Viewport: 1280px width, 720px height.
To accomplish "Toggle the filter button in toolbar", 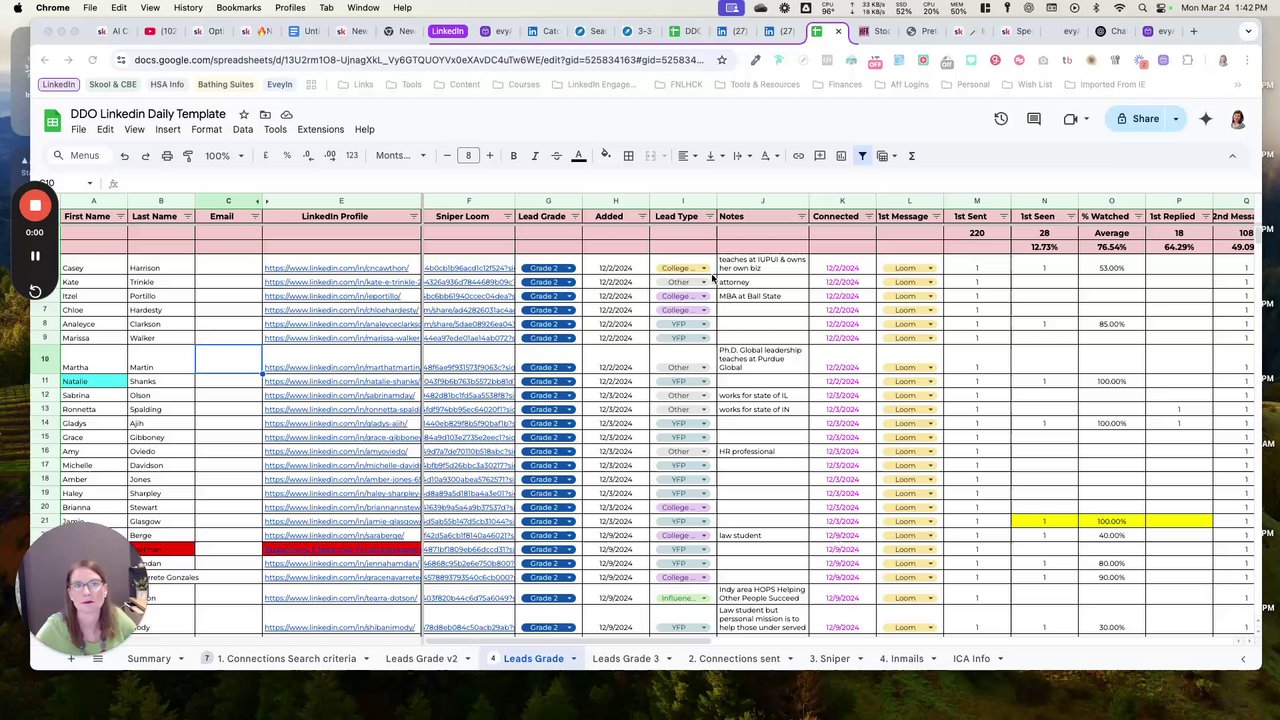I will tap(862, 156).
